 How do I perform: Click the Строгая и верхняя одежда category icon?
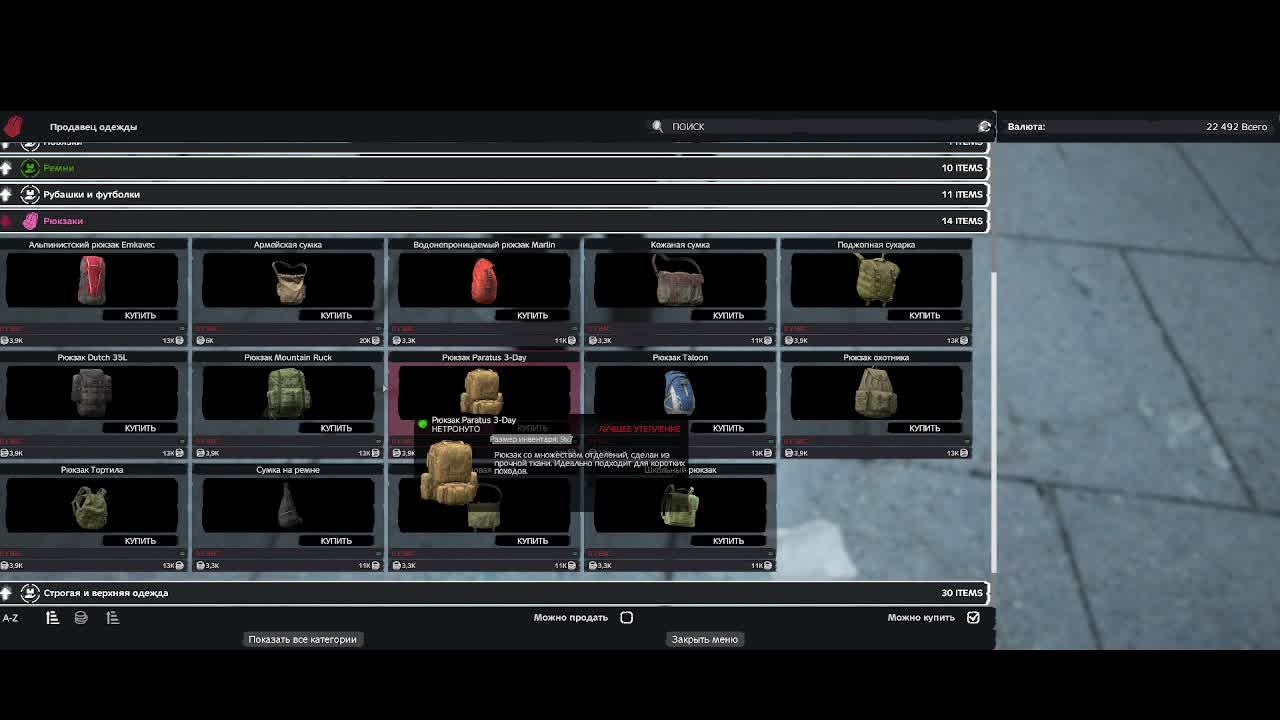30,593
